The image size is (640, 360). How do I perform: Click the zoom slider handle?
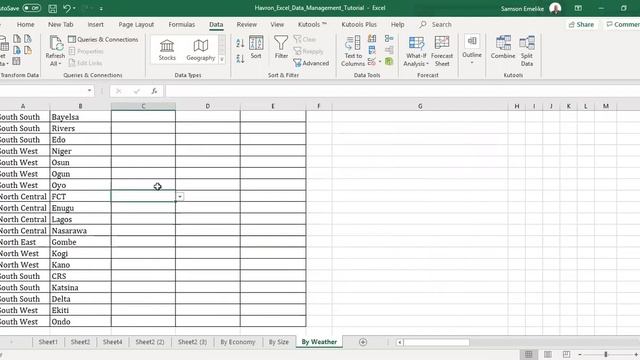606,354
